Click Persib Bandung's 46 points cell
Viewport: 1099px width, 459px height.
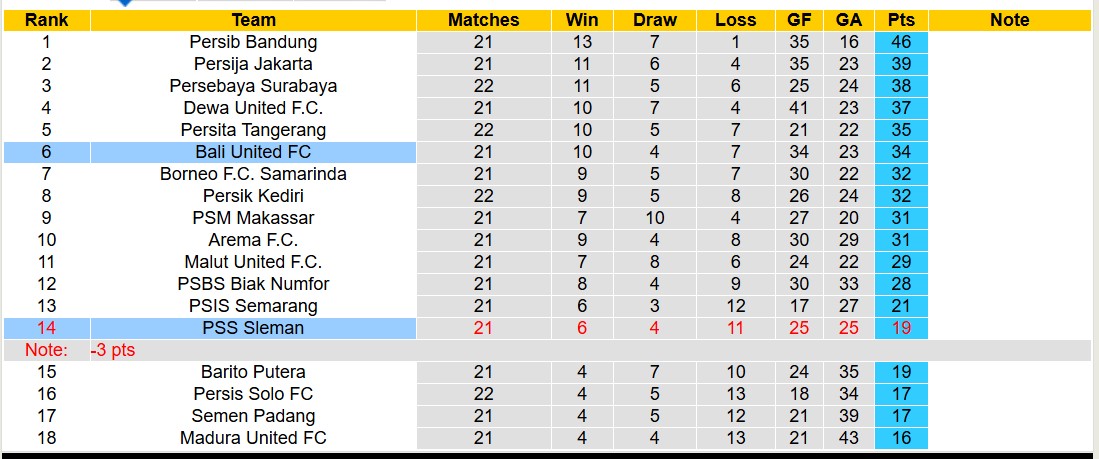pyautogui.click(x=901, y=42)
